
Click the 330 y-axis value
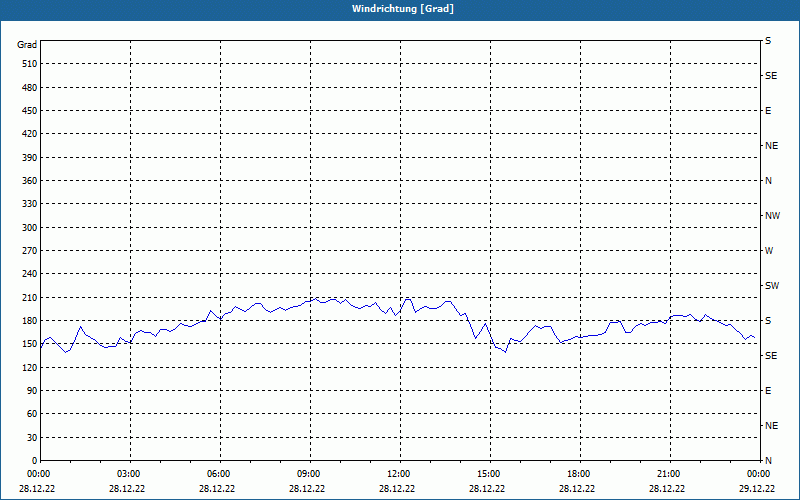(30, 204)
